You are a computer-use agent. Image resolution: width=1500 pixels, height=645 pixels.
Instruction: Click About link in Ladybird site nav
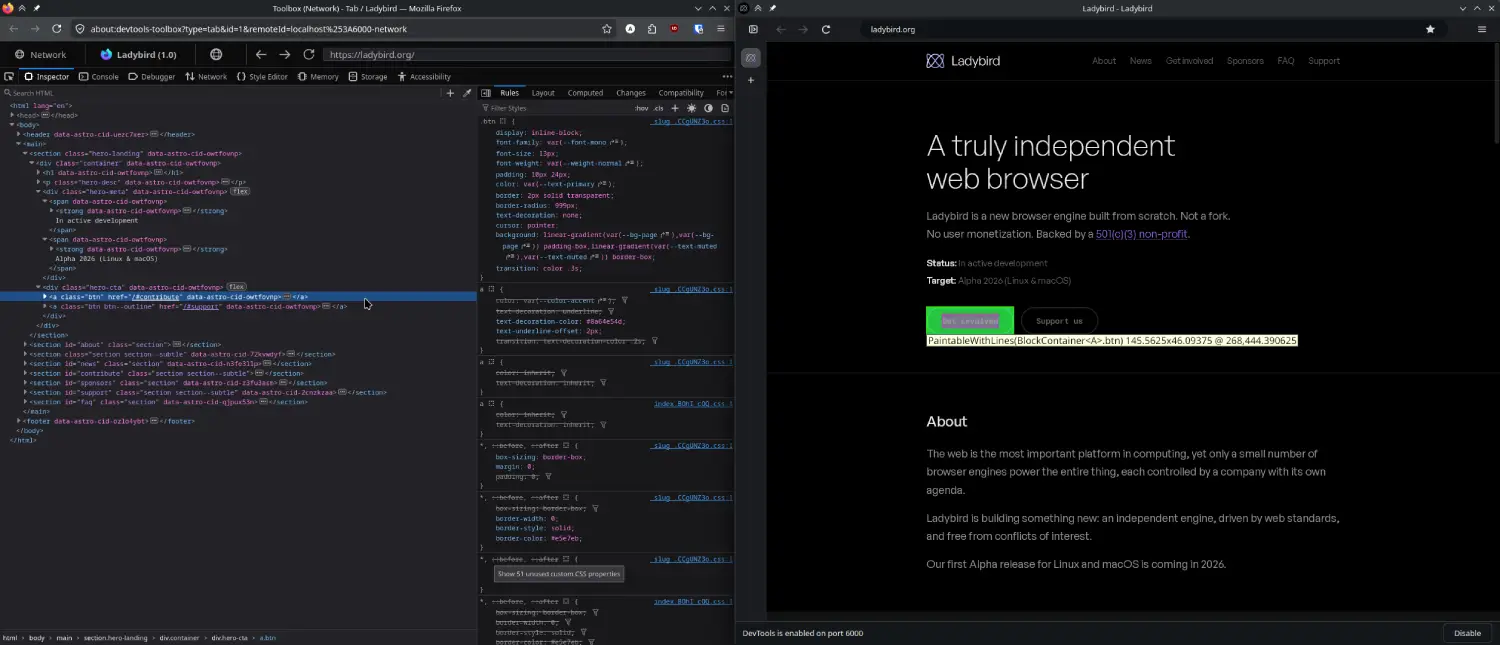1104,61
